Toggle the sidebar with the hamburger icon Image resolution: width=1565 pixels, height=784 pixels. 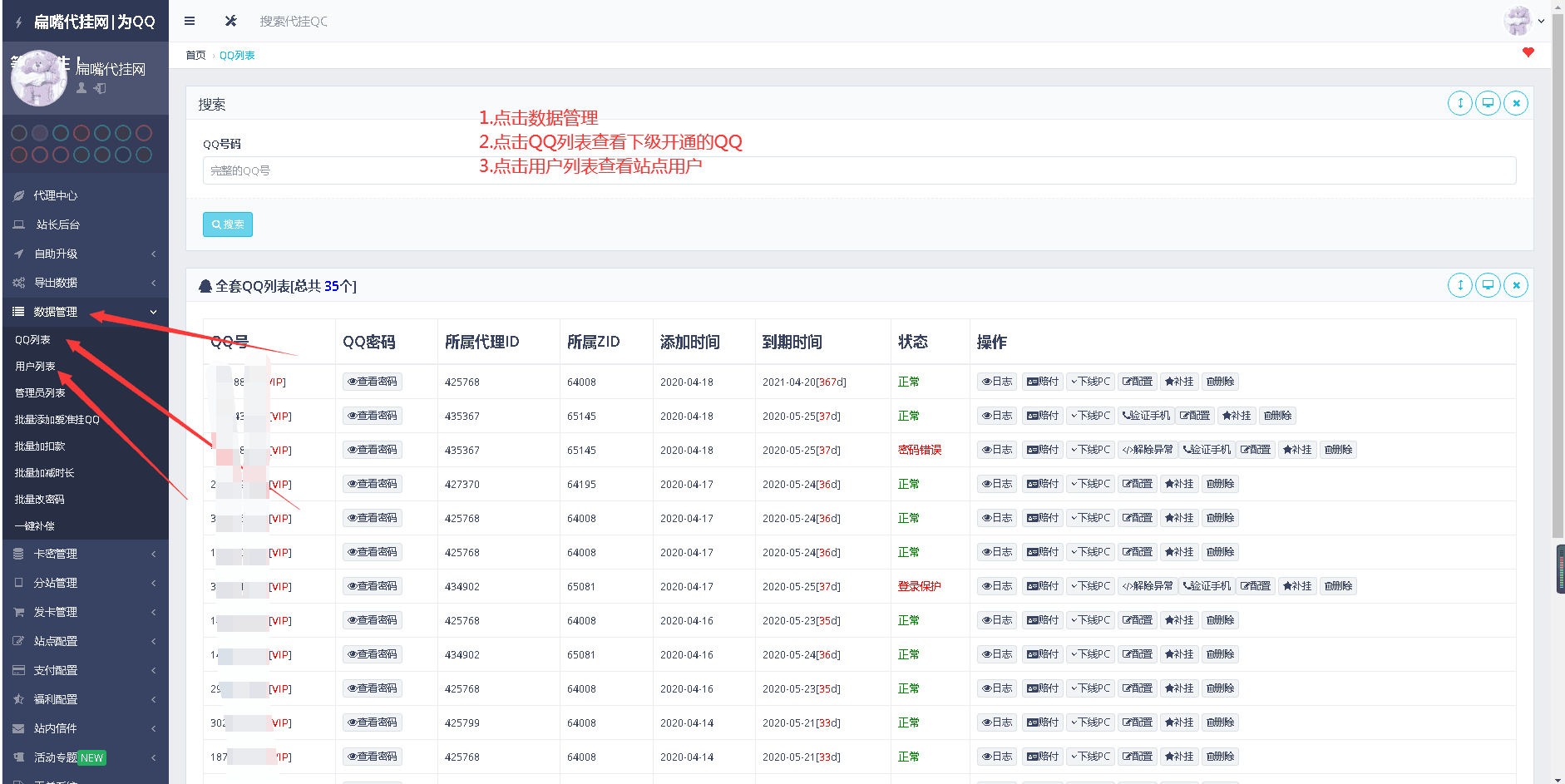pos(190,21)
